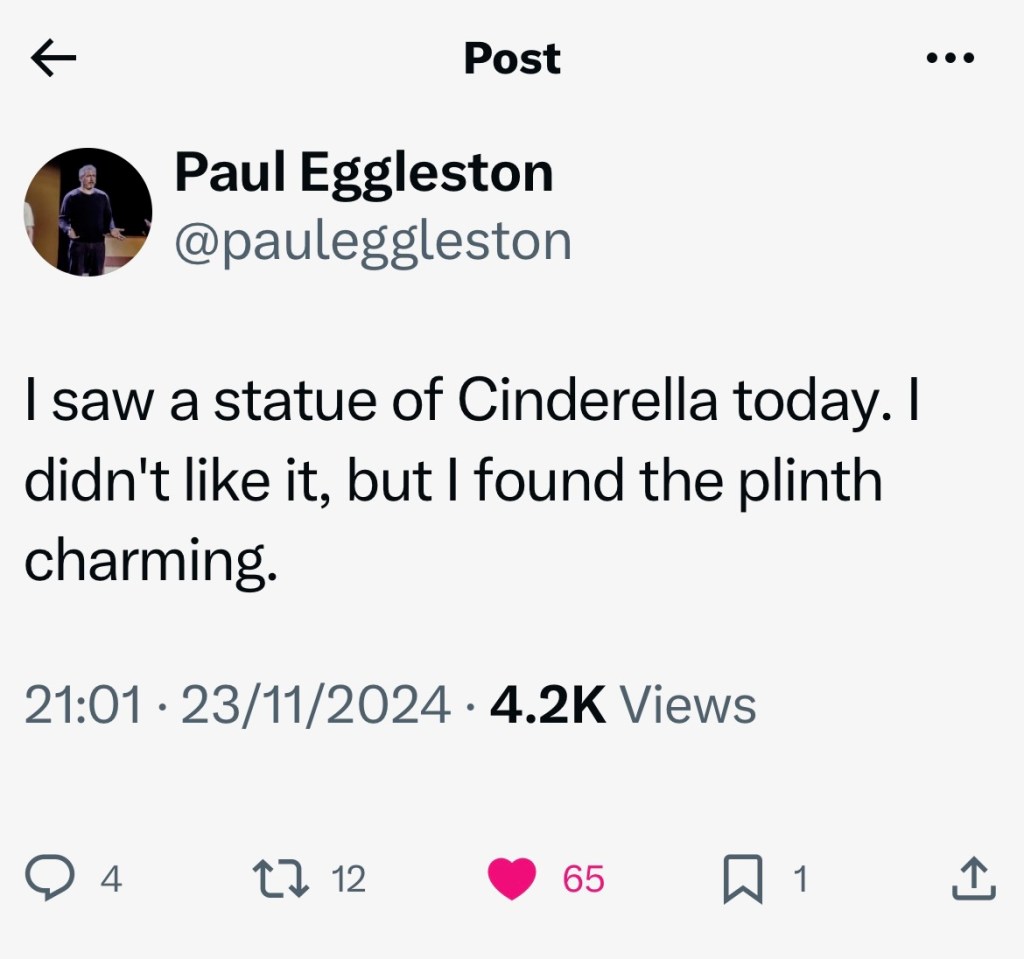
Task: Tap the bookmark count of 1
Action: coord(798,880)
